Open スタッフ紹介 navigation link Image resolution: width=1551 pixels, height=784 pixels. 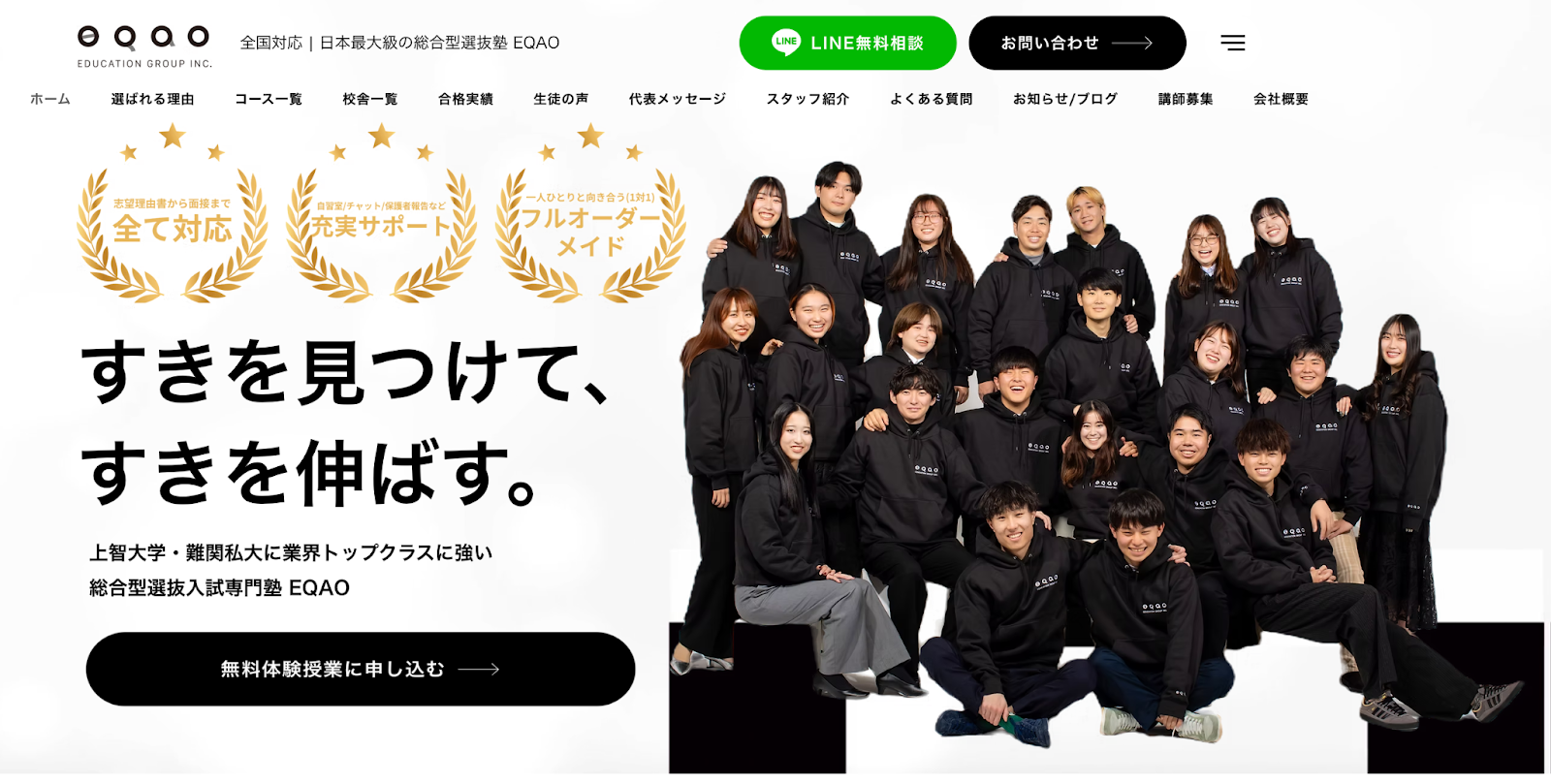click(807, 99)
